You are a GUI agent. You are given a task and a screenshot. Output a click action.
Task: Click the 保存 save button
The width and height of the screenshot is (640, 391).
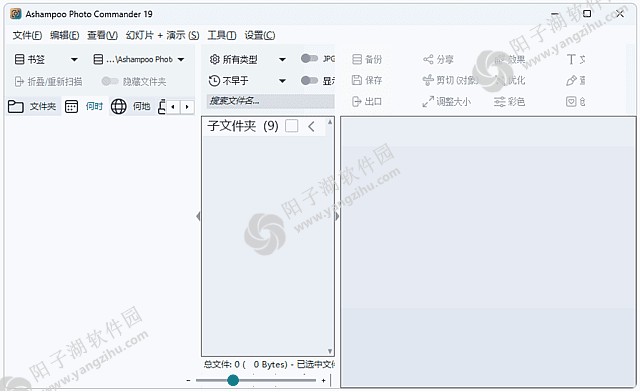click(x=367, y=80)
